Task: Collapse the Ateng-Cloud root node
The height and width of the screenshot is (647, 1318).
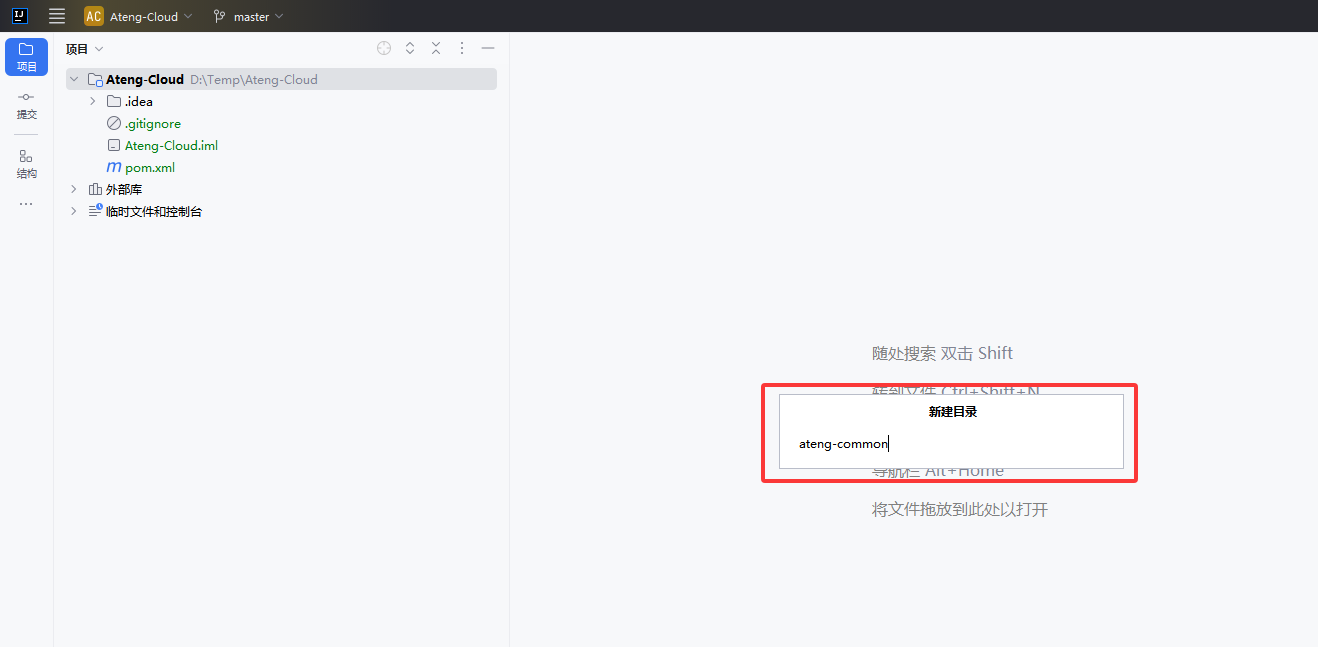Action: [x=74, y=79]
